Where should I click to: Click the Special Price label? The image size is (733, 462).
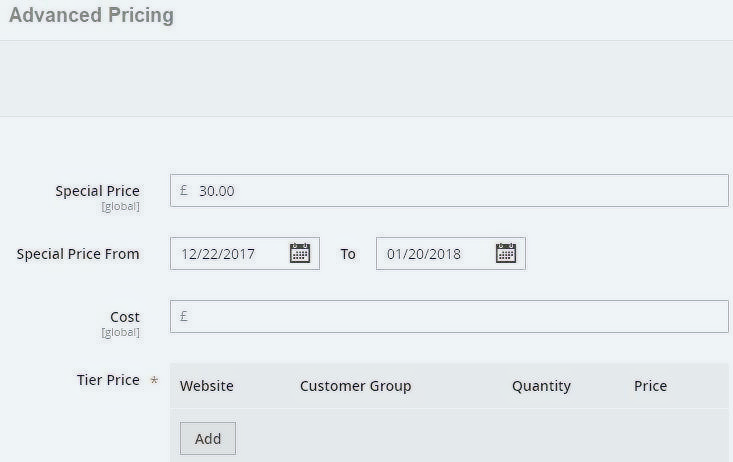click(97, 191)
